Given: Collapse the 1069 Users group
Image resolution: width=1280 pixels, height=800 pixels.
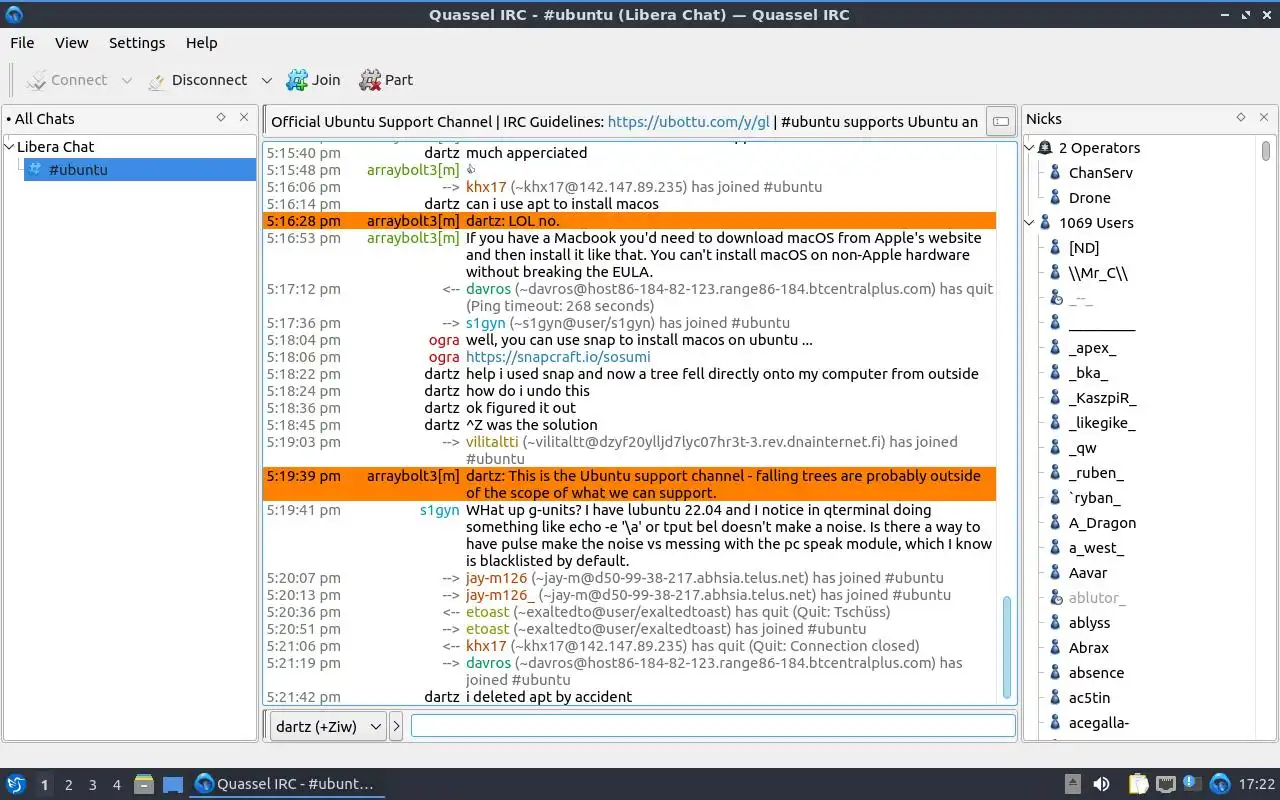Looking at the screenshot, I should click(1031, 223).
